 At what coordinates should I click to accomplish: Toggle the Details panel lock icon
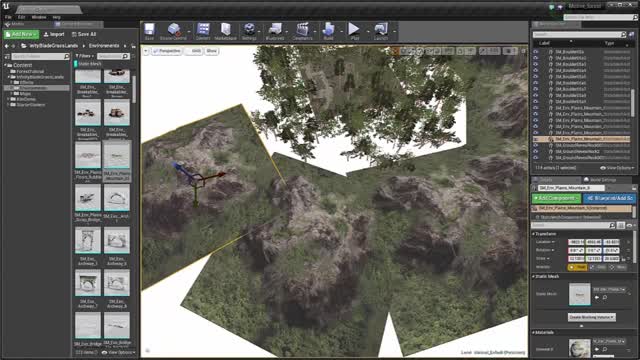[634, 188]
